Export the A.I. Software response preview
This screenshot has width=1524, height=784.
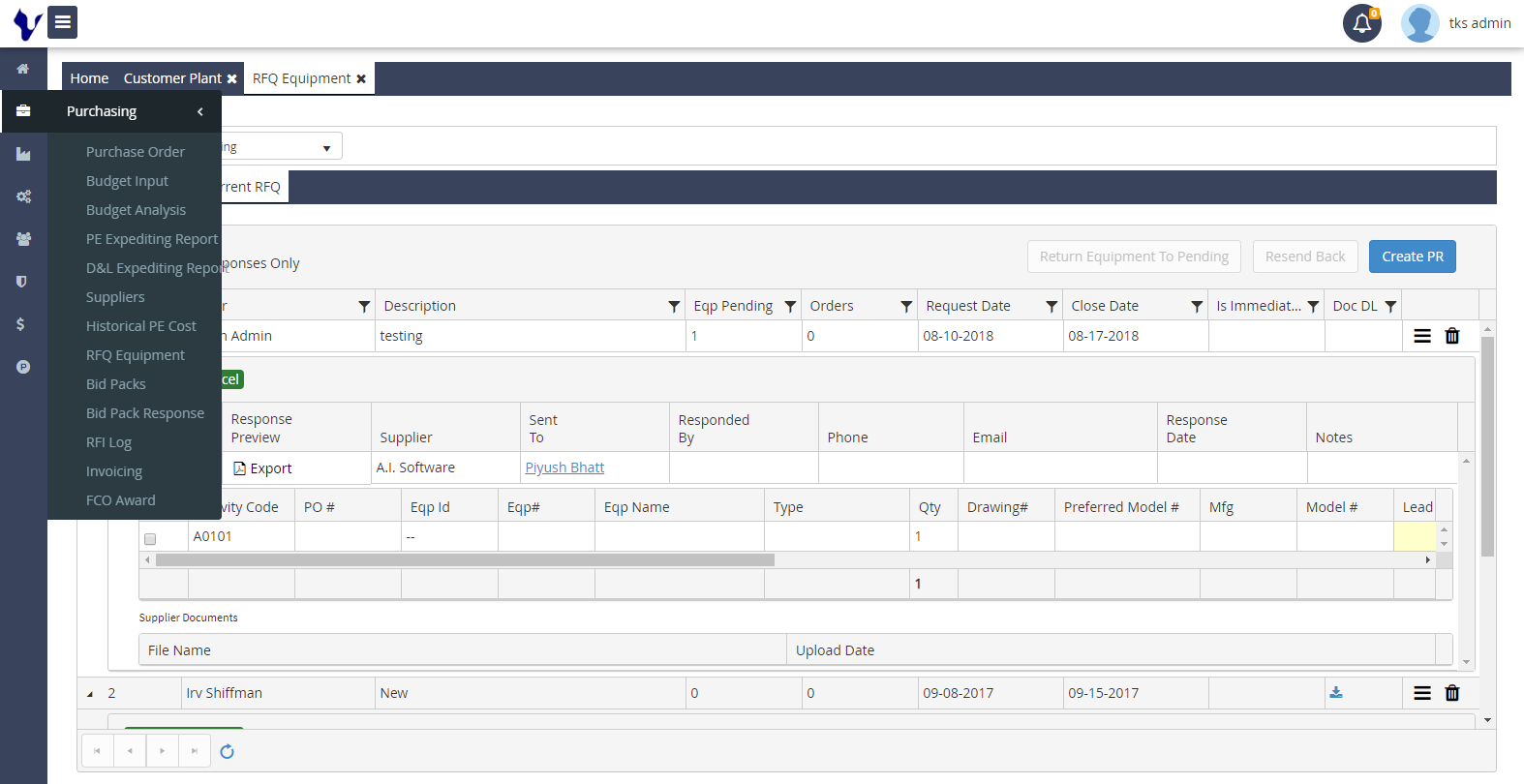[x=262, y=468]
